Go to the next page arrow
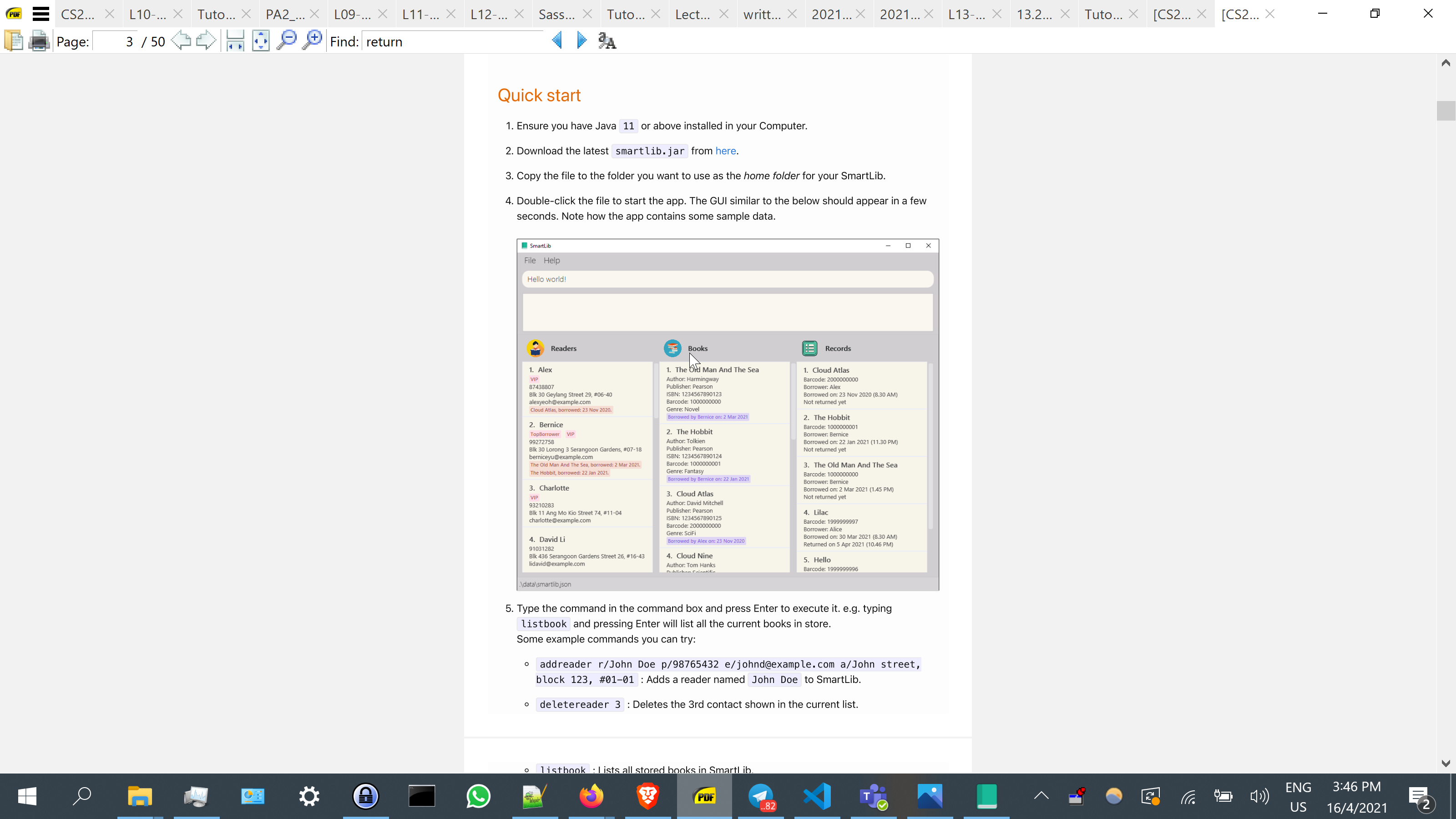Image resolution: width=1456 pixels, height=819 pixels. tap(206, 41)
